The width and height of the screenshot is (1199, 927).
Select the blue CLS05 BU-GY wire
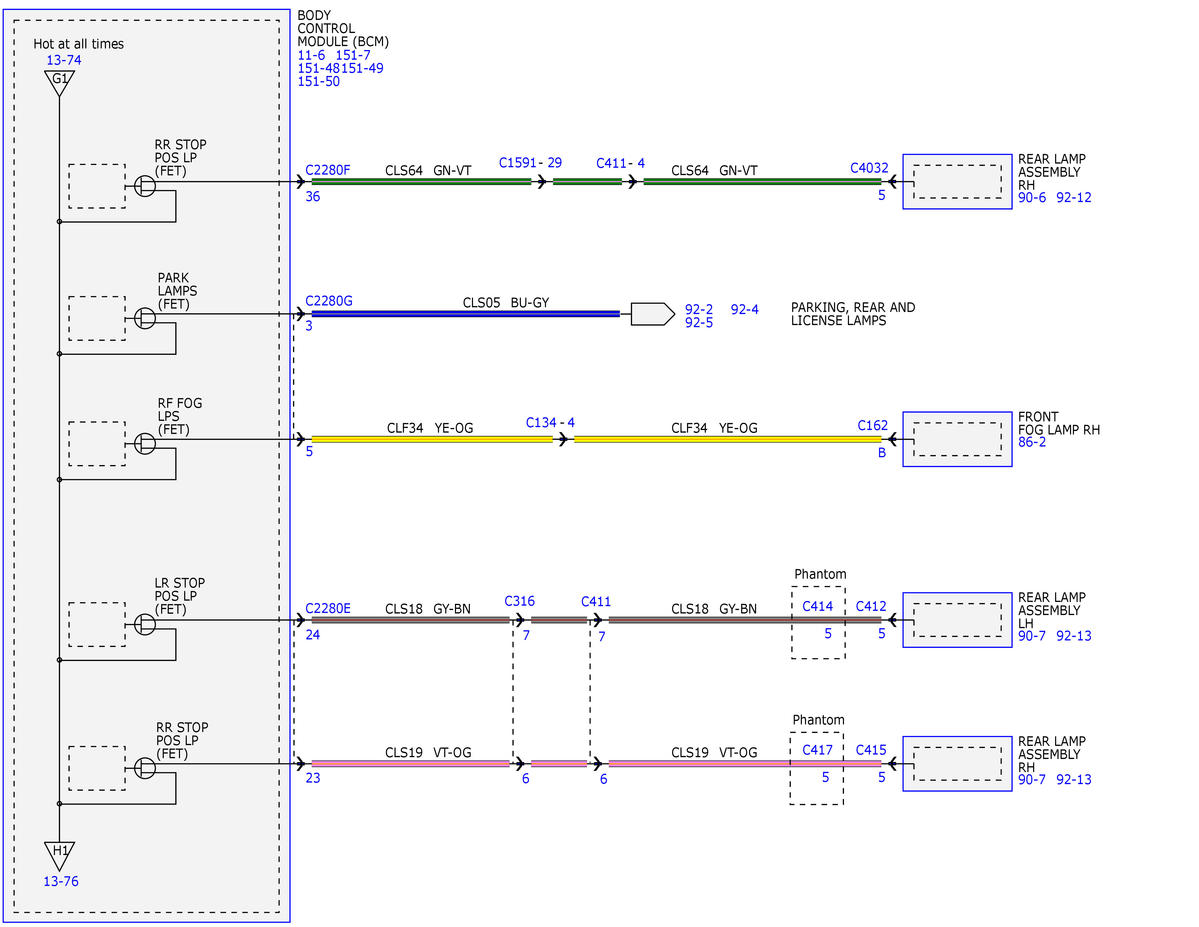[x=466, y=314]
